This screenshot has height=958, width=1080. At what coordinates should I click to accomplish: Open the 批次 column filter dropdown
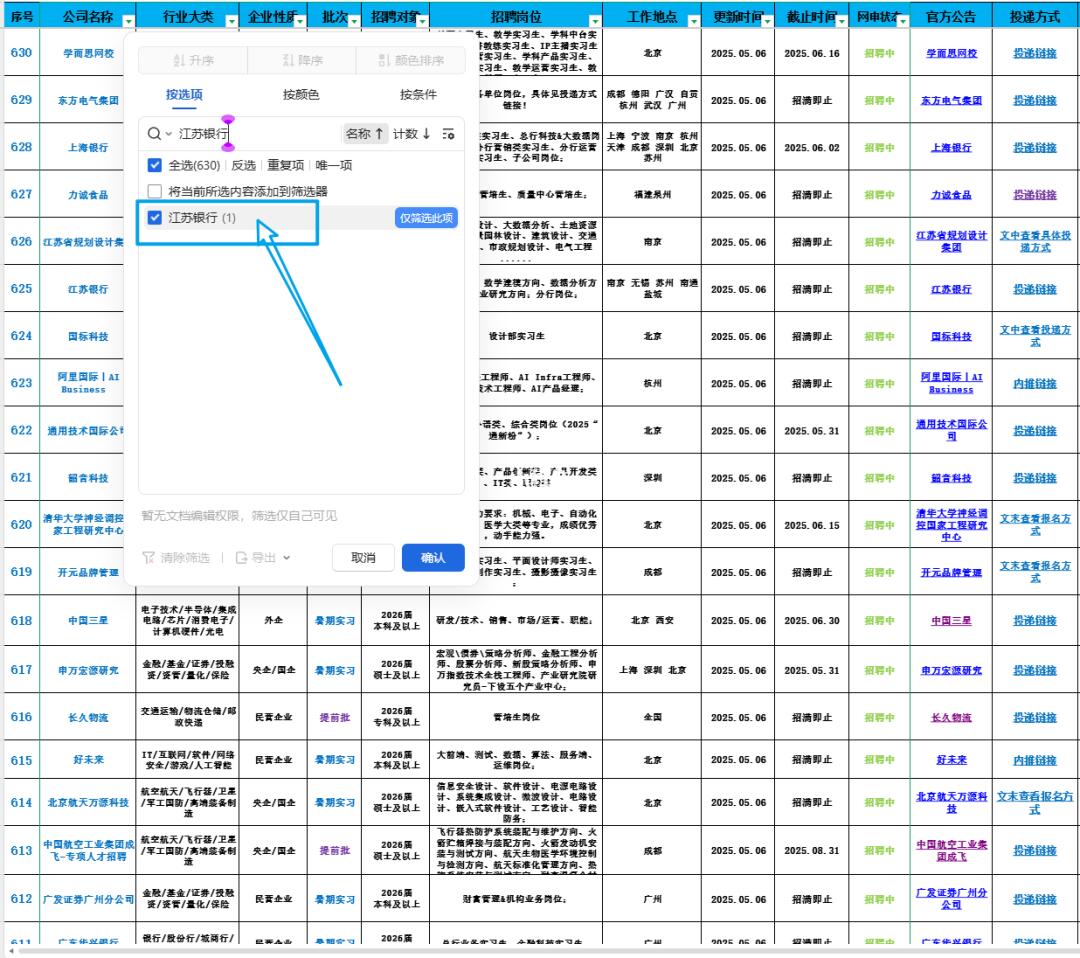pos(355,21)
